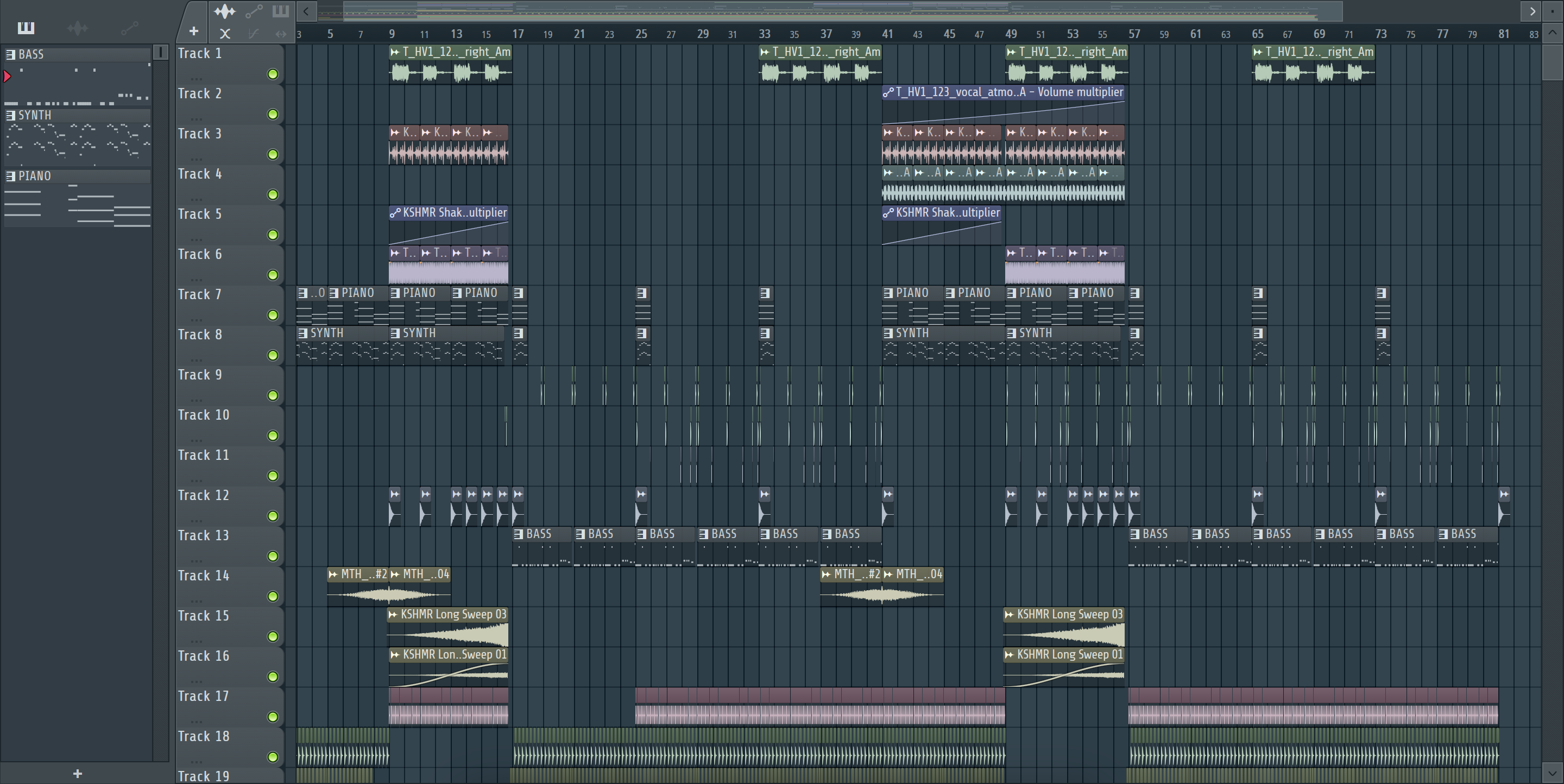Click the vertical scrollbar thumb at right edge
This screenshot has width=1564, height=784.
(1552, 62)
